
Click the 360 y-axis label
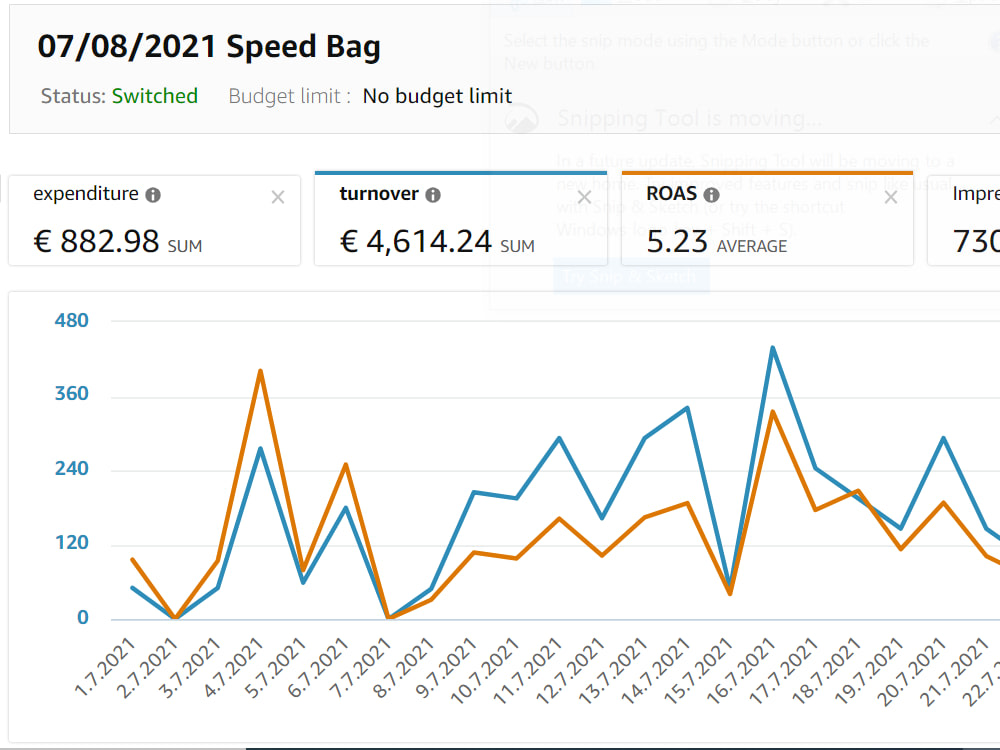pyautogui.click(x=71, y=393)
